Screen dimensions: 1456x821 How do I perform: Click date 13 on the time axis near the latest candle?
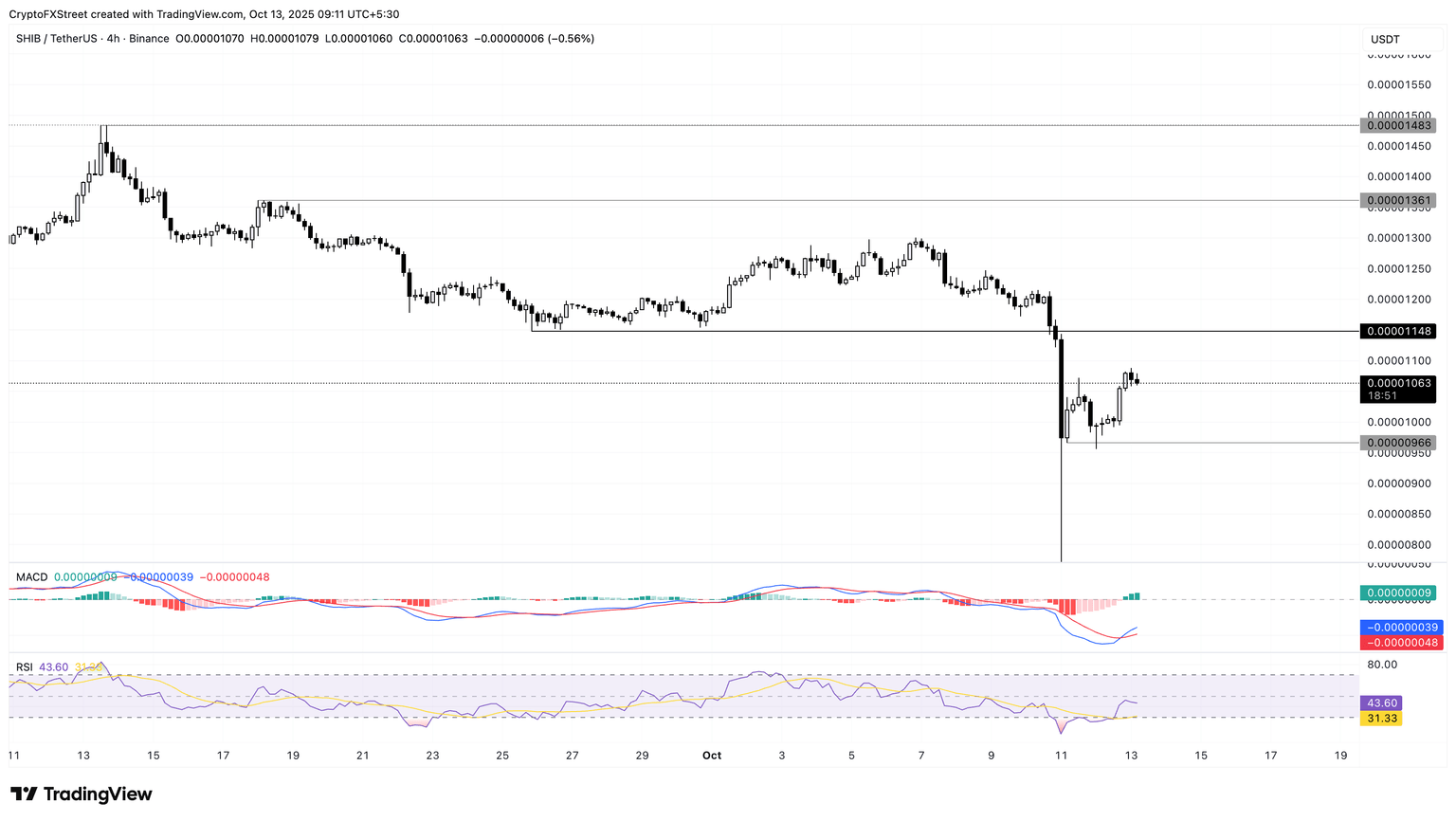coord(1131,756)
